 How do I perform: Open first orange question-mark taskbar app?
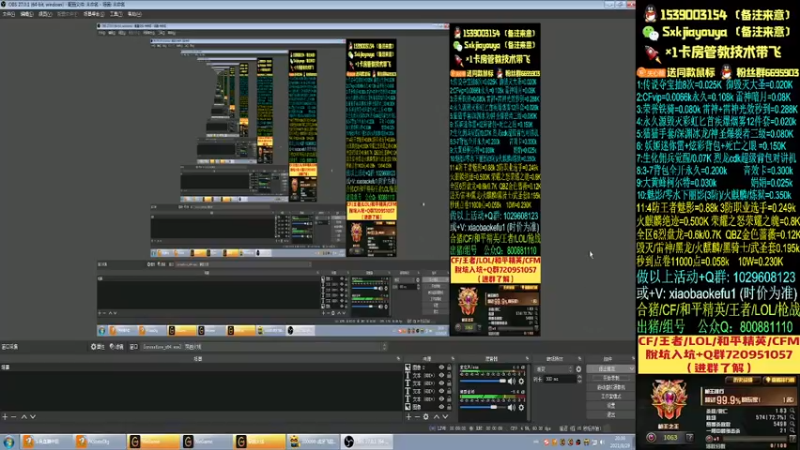[x=46, y=441]
